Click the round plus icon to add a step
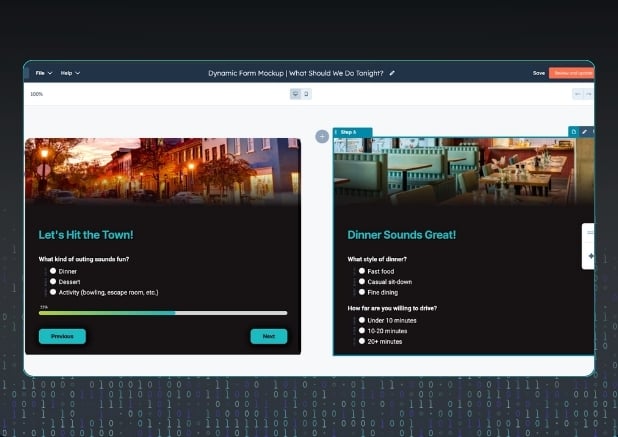The height and width of the screenshot is (437, 618). click(322, 137)
